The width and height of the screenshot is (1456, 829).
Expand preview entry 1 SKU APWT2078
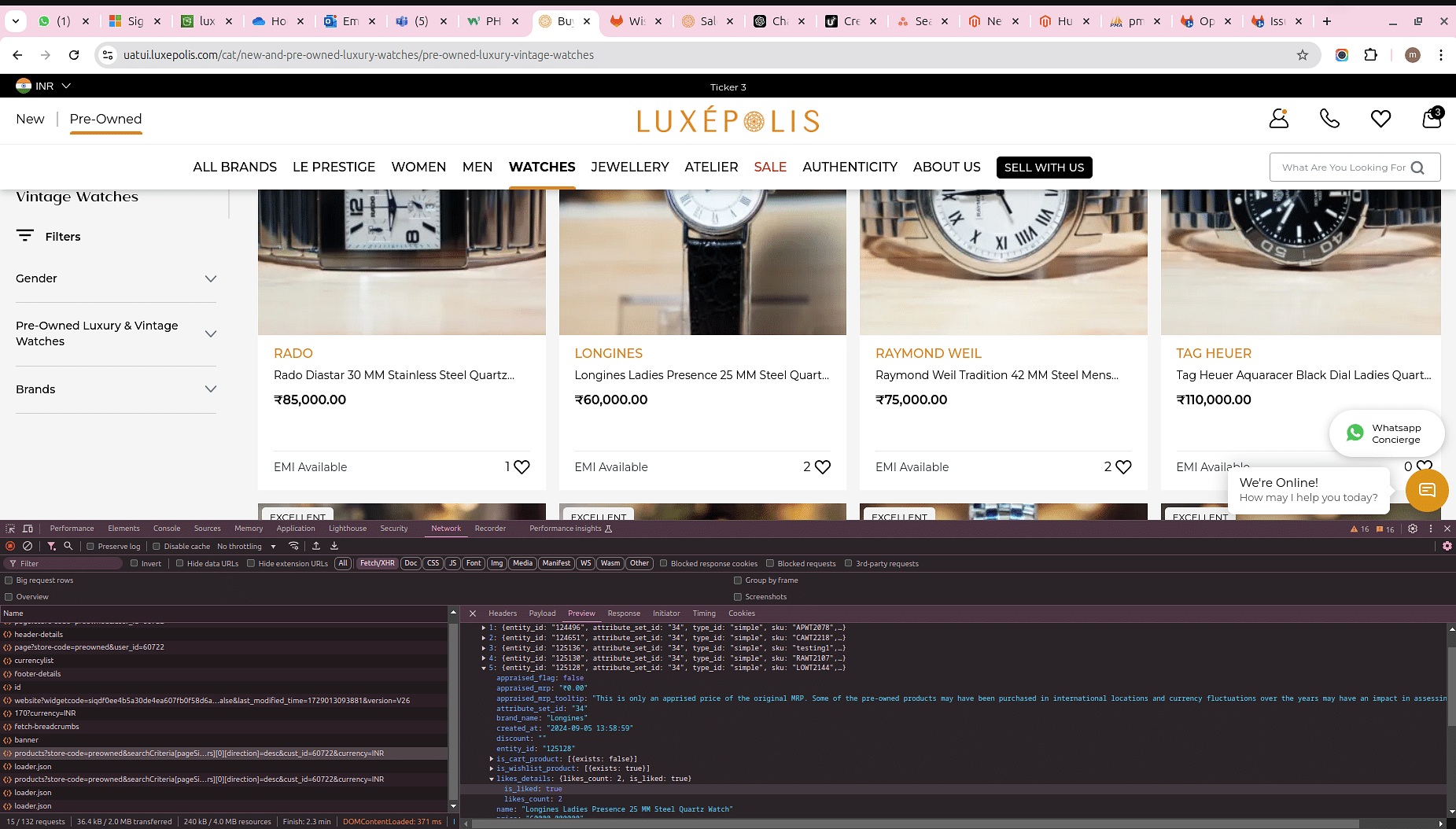[x=484, y=628]
